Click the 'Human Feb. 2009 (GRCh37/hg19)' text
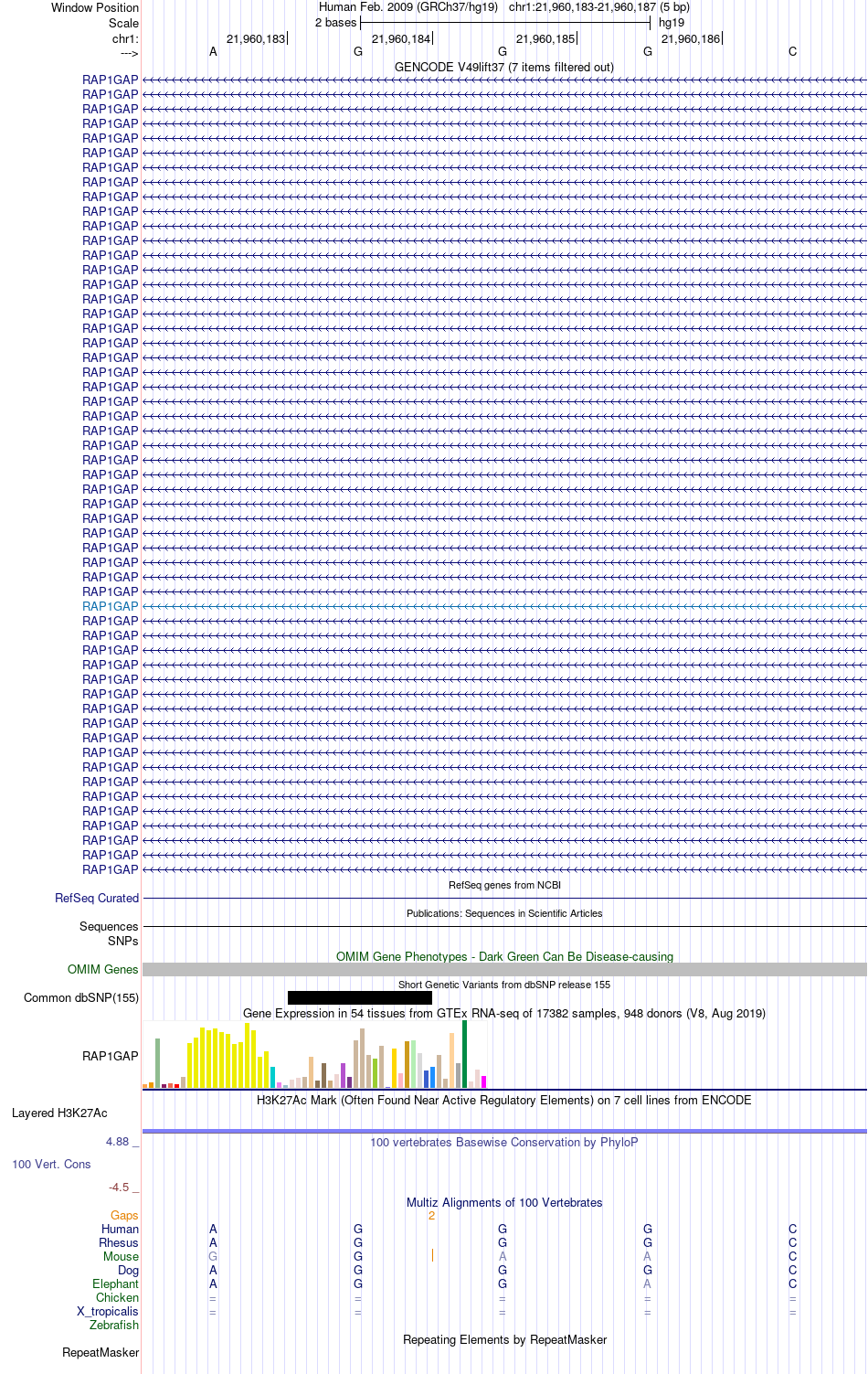The height and width of the screenshot is (1374, 868). point(408,6)
